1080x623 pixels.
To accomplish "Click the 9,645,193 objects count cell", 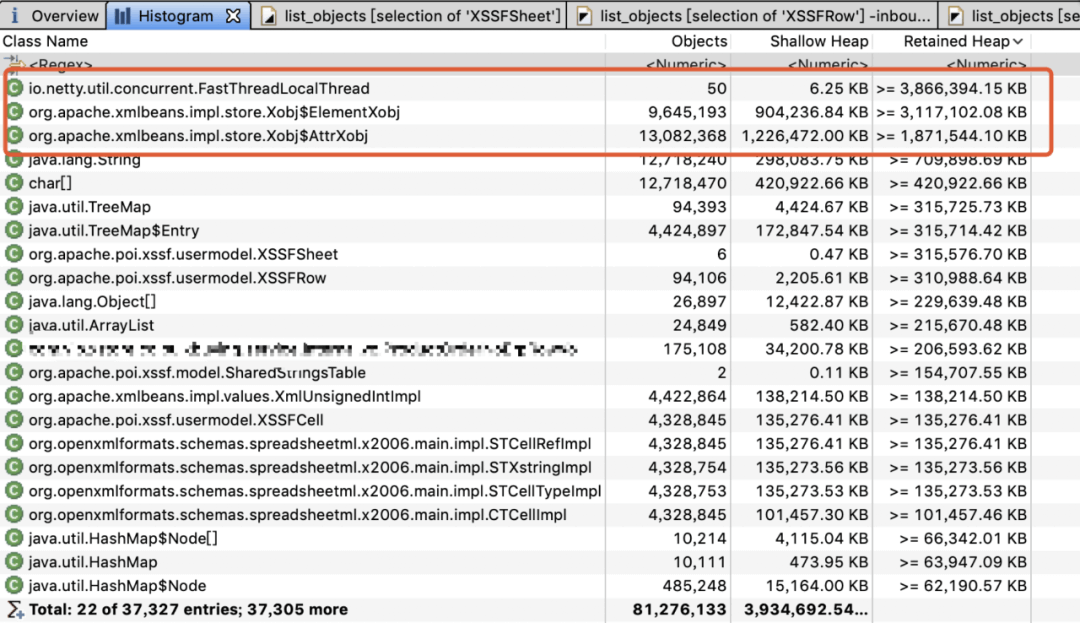I will click(x=687, y=112).
